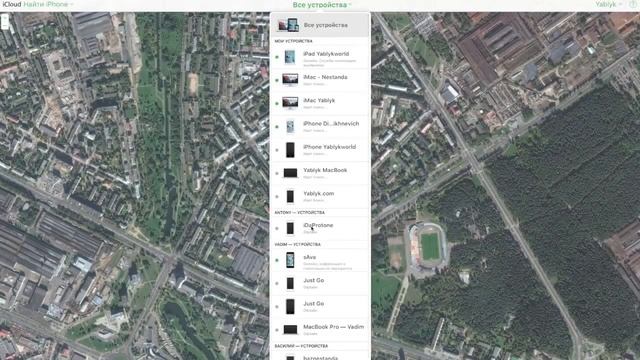Open the Найти iPhone app switcher dropdown
Screen dimensions: 640x360
pos(49,4)
